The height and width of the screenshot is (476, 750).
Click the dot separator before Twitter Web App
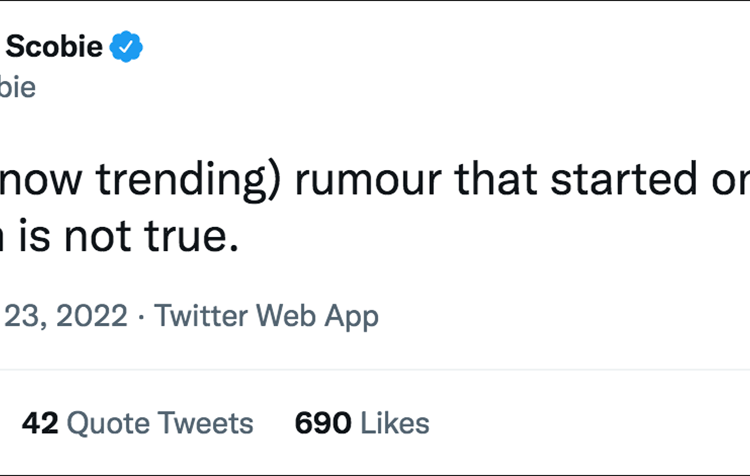tap(141, 317)
